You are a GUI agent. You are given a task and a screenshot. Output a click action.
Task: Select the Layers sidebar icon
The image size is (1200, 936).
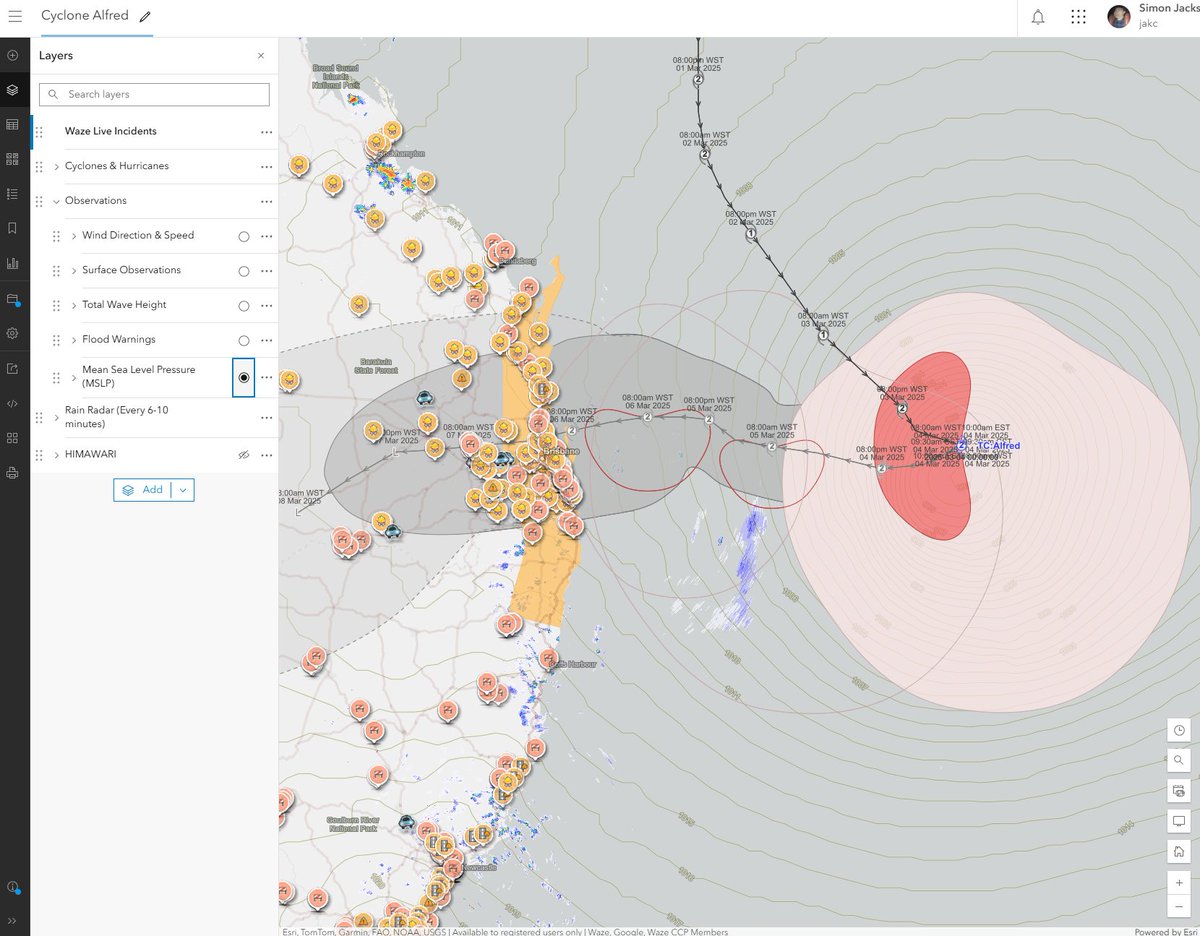(13, 90)
